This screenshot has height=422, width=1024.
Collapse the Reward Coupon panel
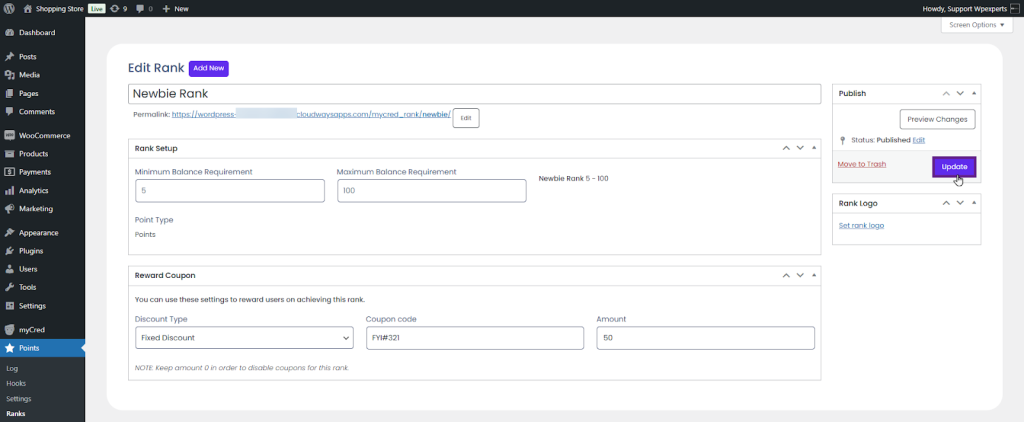tap(814, 274)
